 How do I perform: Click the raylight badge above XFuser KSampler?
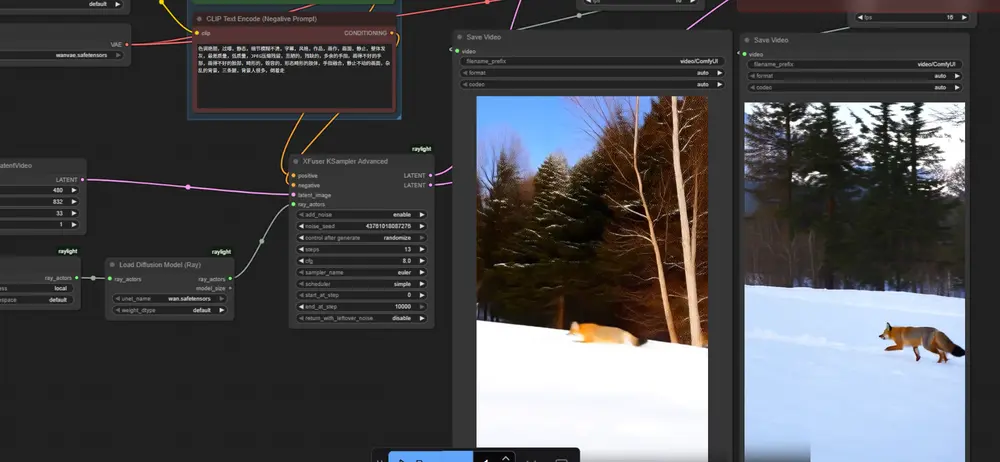[x=421, y=149]
